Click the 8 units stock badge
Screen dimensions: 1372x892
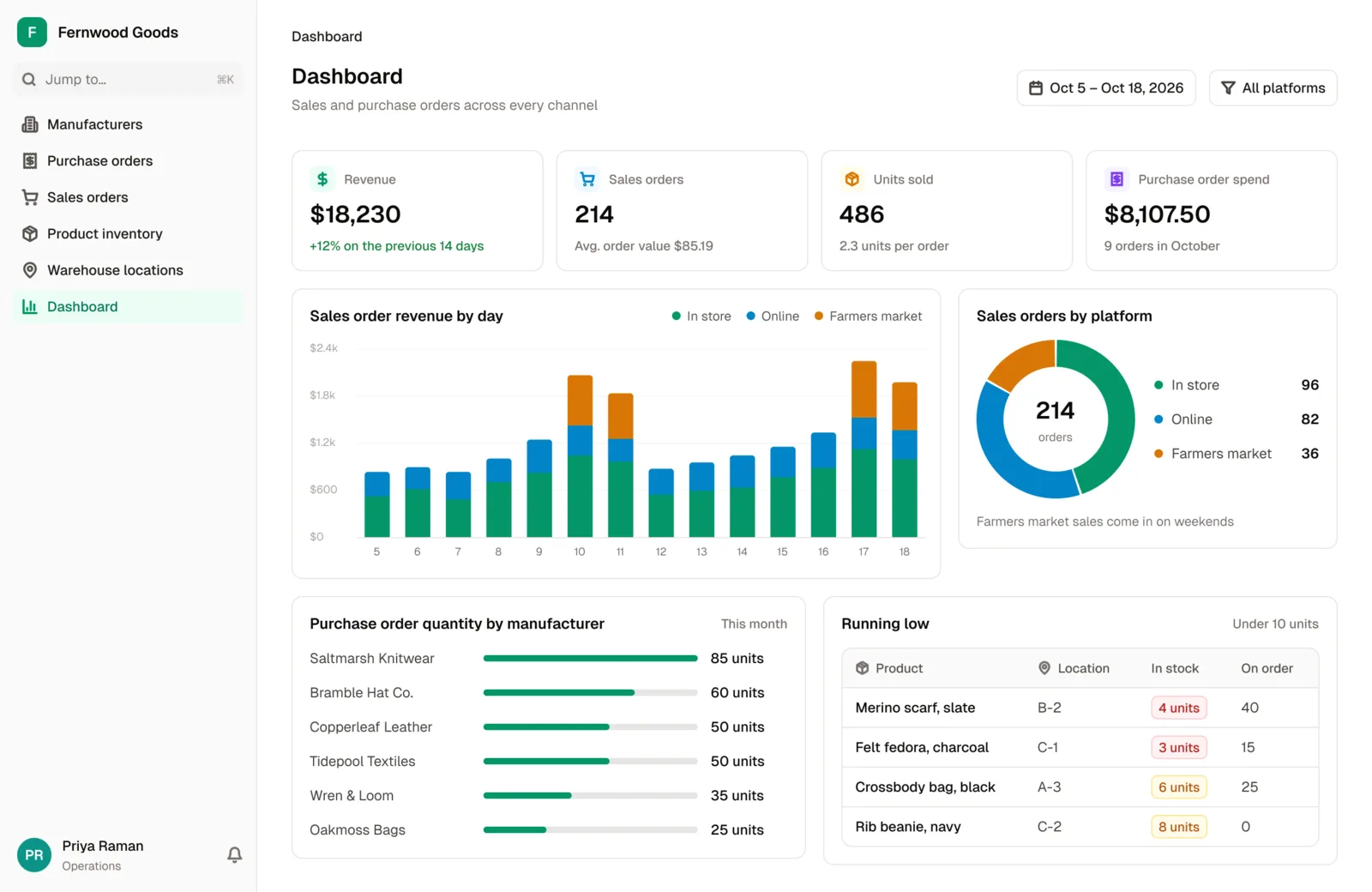pyautogui.click(x=1179, y=827)
